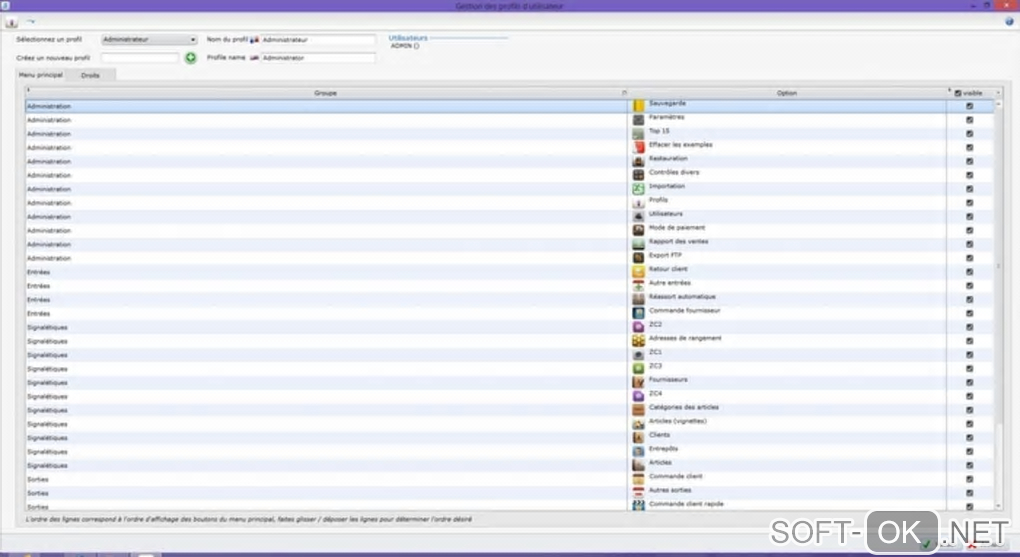The image size is (1020, 557).
Task: Select the ZC1 option text
Action: (x=655, y=351)
